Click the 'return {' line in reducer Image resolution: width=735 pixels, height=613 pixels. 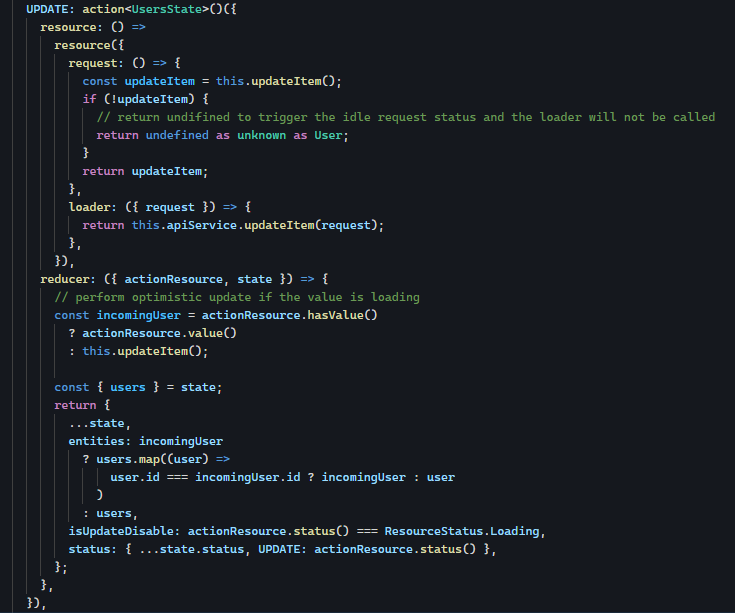[x=82, y=405]
